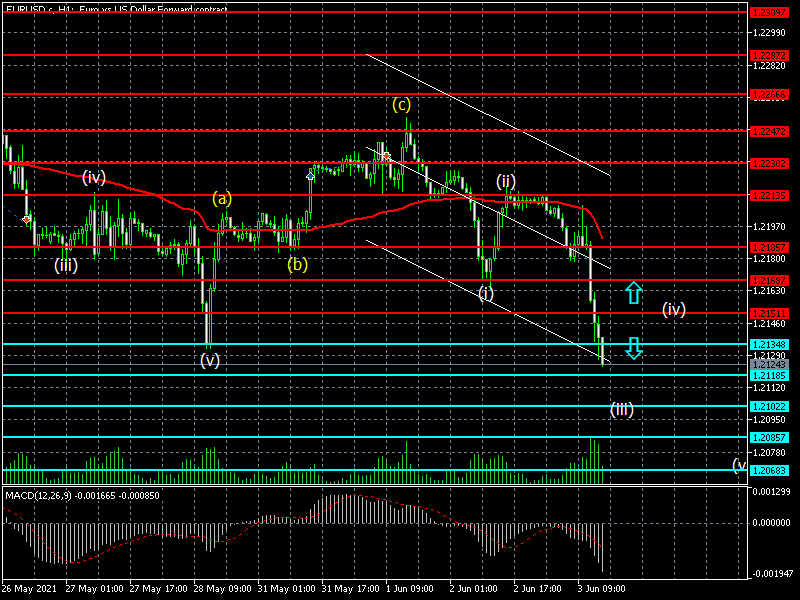Click the 27 May 01:00 time label
The height and width of the screenshot is (600, 800).
tap(94, 589)
